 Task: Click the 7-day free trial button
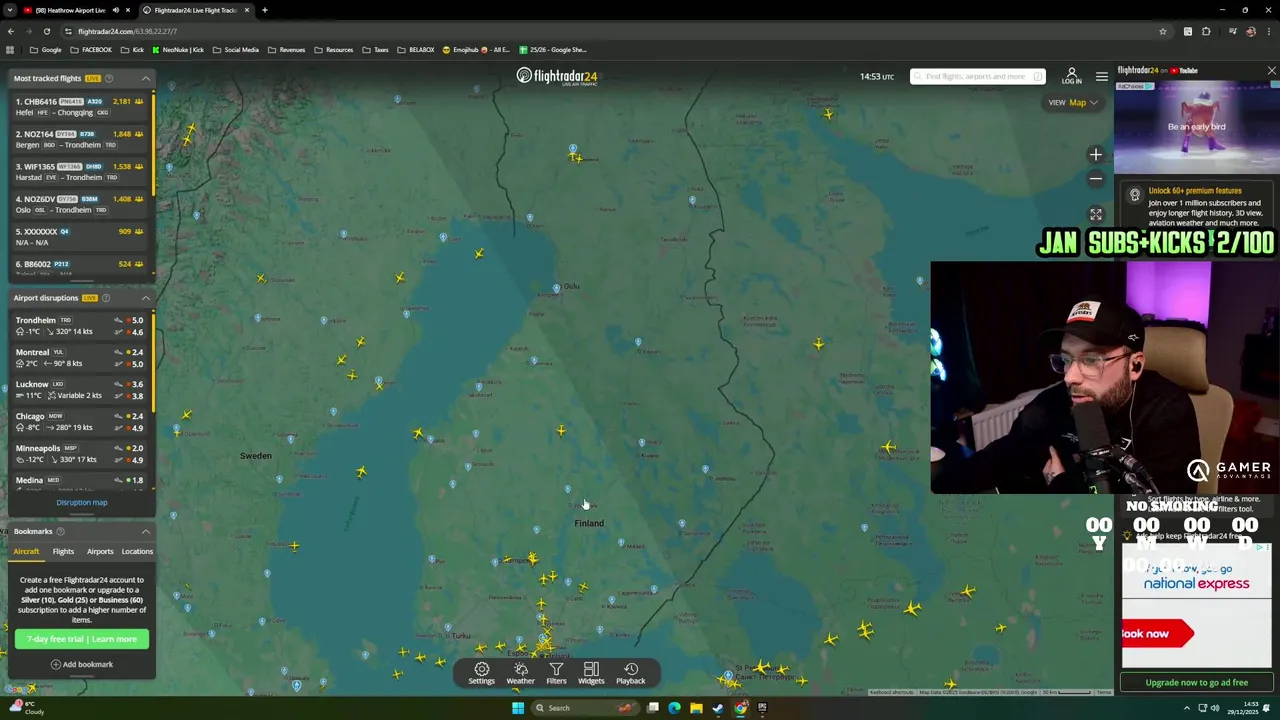(82, 639)
